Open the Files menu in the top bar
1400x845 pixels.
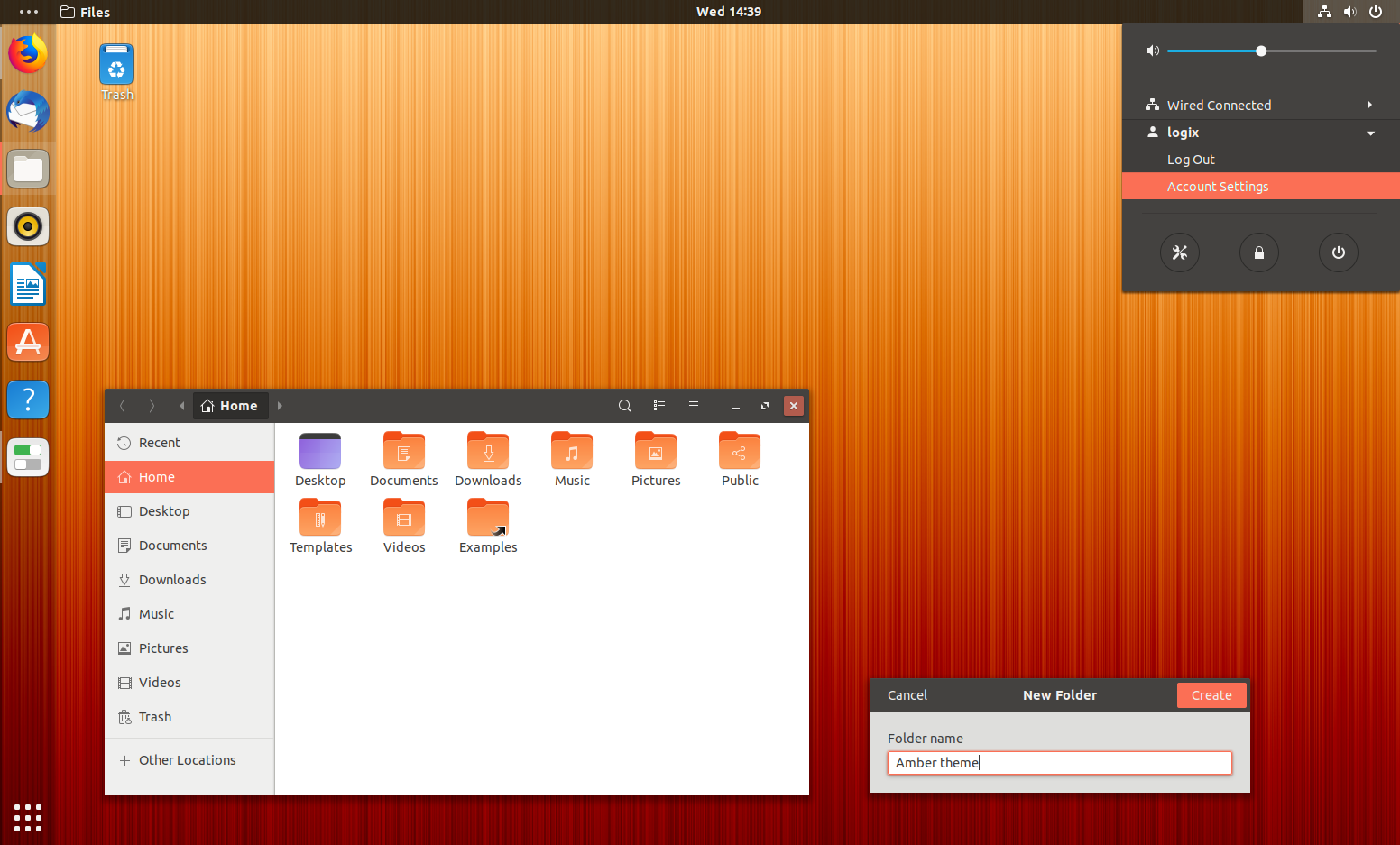pos(84,12)
